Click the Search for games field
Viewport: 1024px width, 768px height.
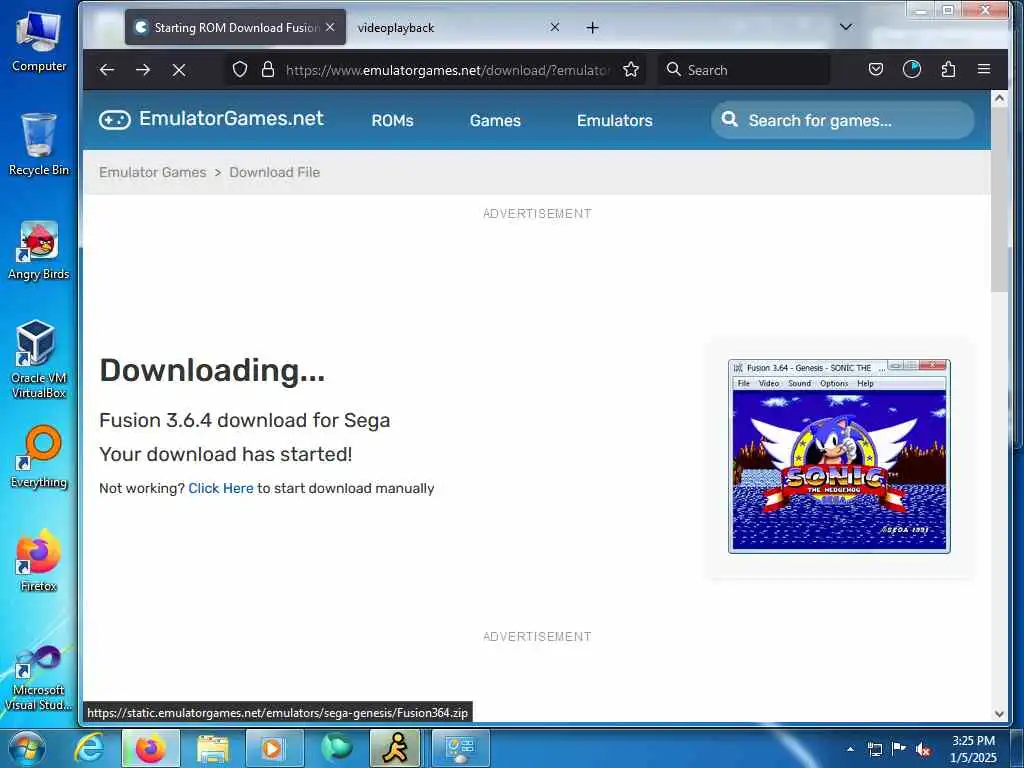click(842, 120)
